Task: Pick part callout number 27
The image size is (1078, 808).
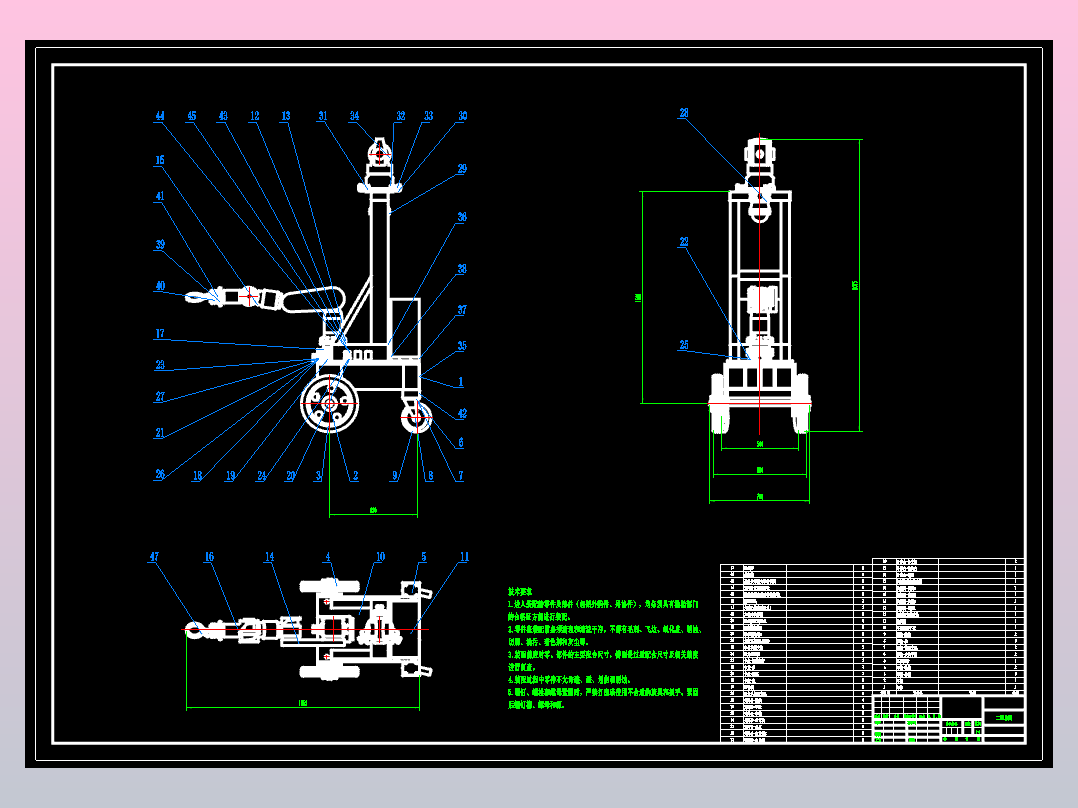Action: point(160,397)
